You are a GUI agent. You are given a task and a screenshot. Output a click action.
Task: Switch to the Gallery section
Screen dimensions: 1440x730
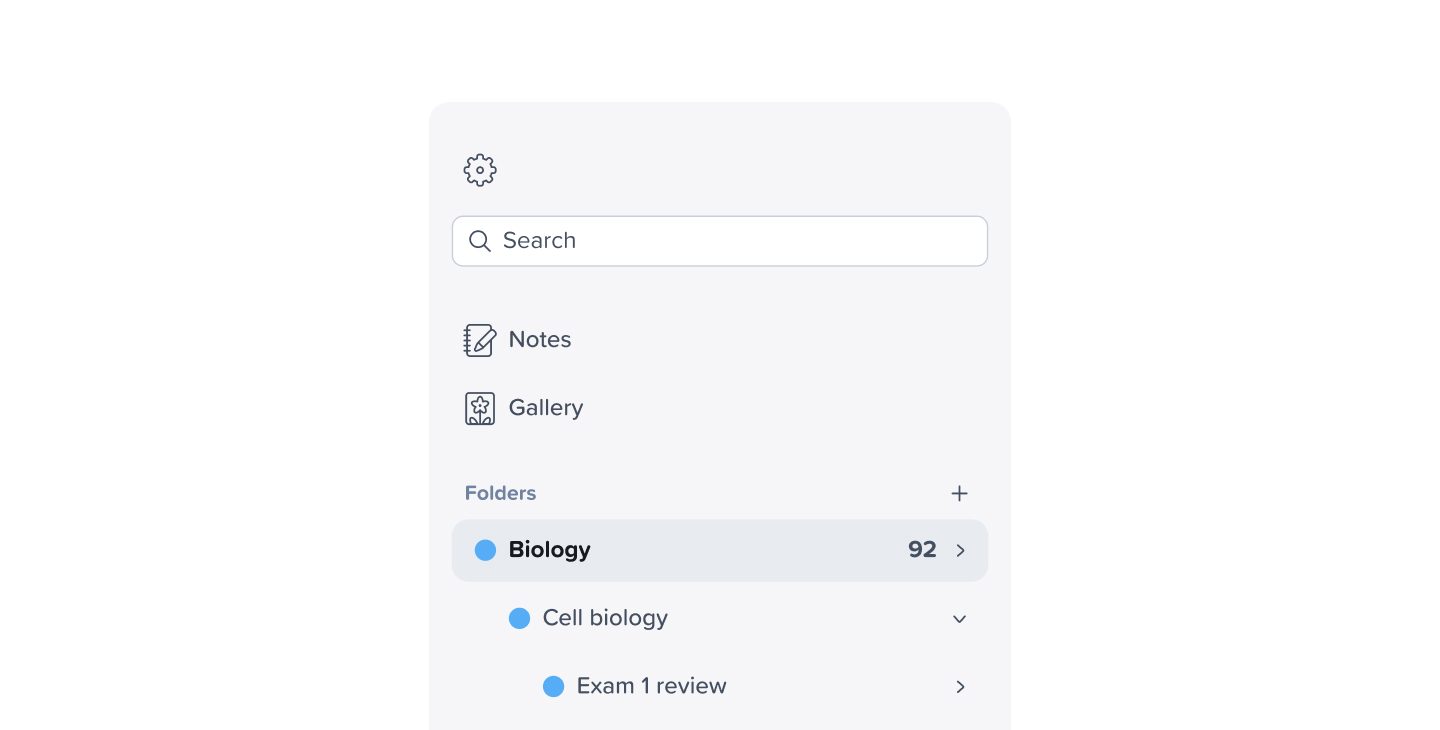(546, 407)
